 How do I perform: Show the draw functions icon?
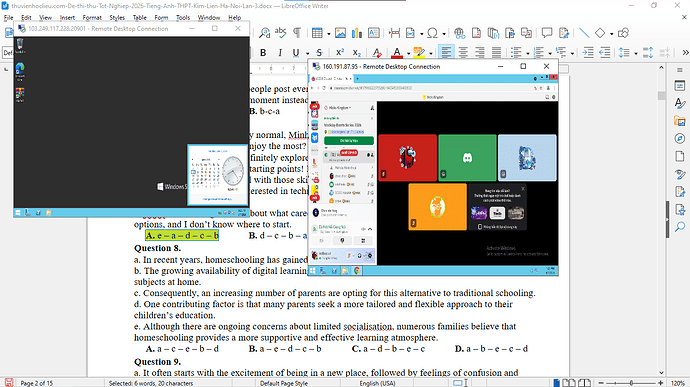(x=623, y=33)
